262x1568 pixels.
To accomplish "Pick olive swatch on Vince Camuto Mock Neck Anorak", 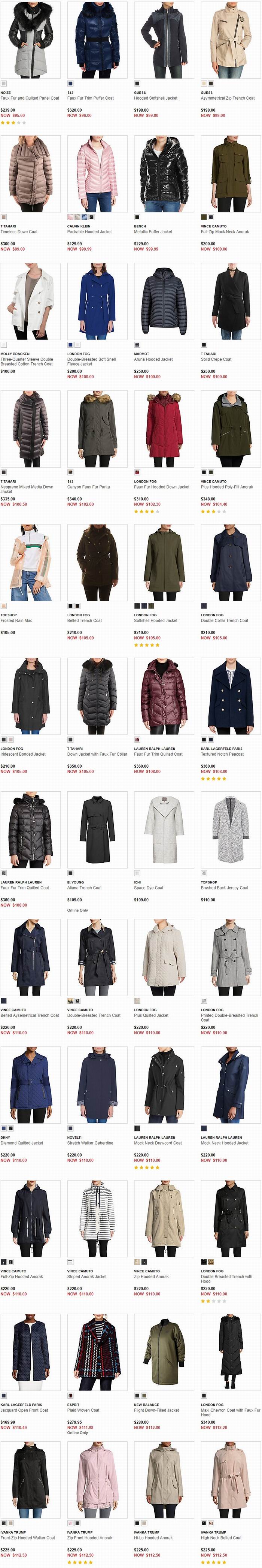I will 204,217.
